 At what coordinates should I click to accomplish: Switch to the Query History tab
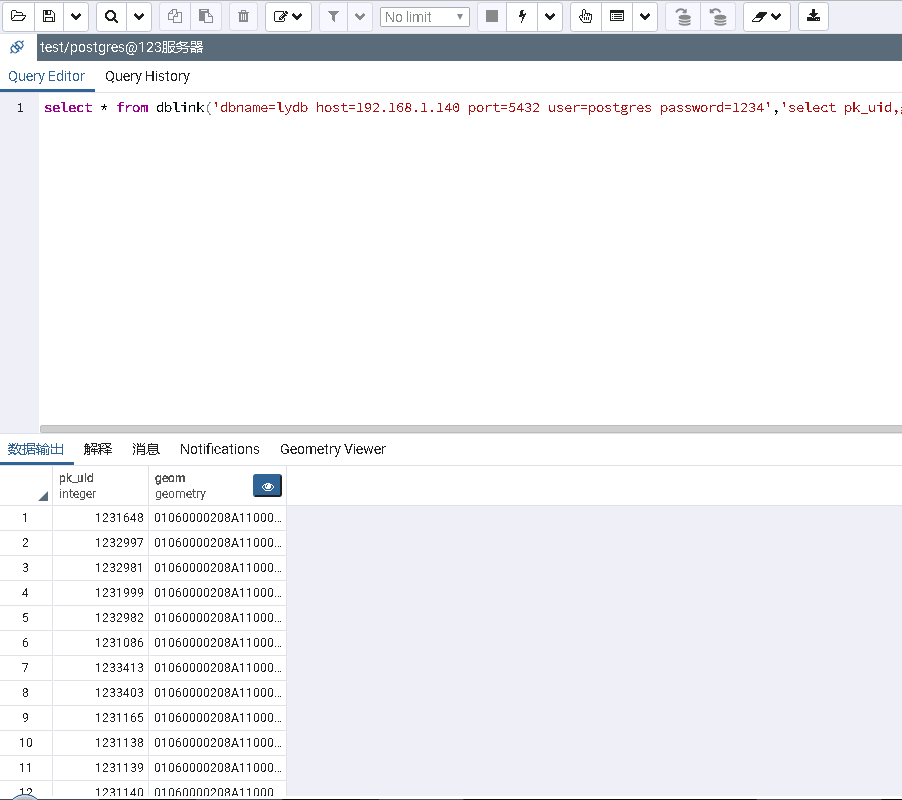147,76
